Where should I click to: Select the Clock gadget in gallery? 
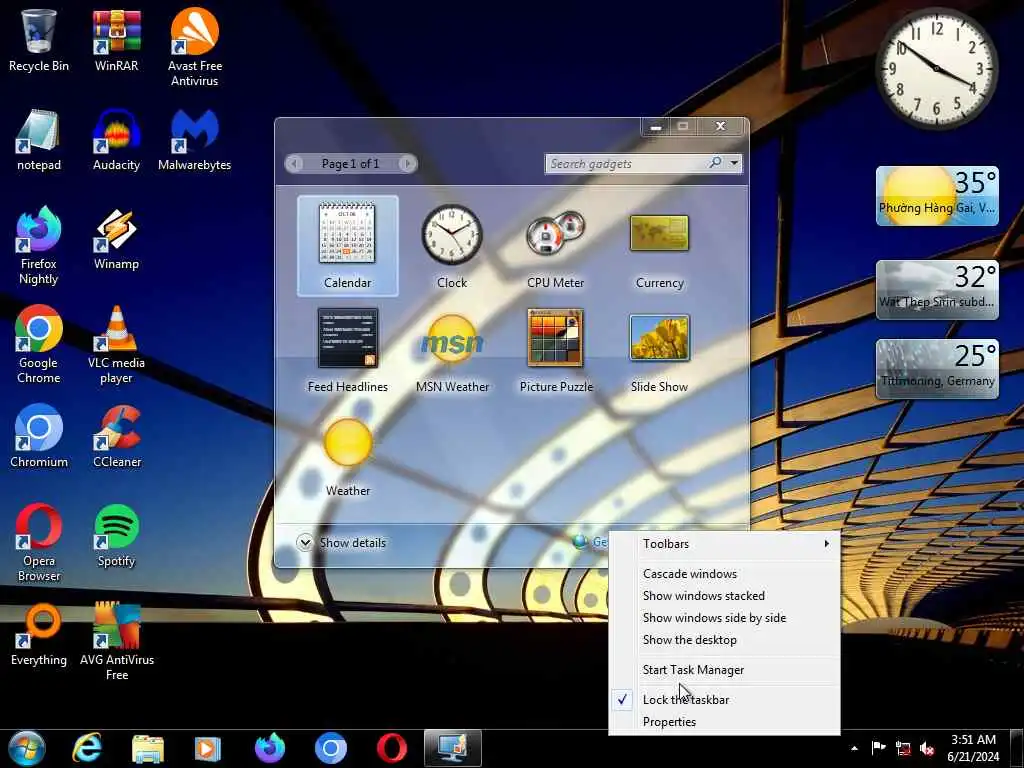452,246
